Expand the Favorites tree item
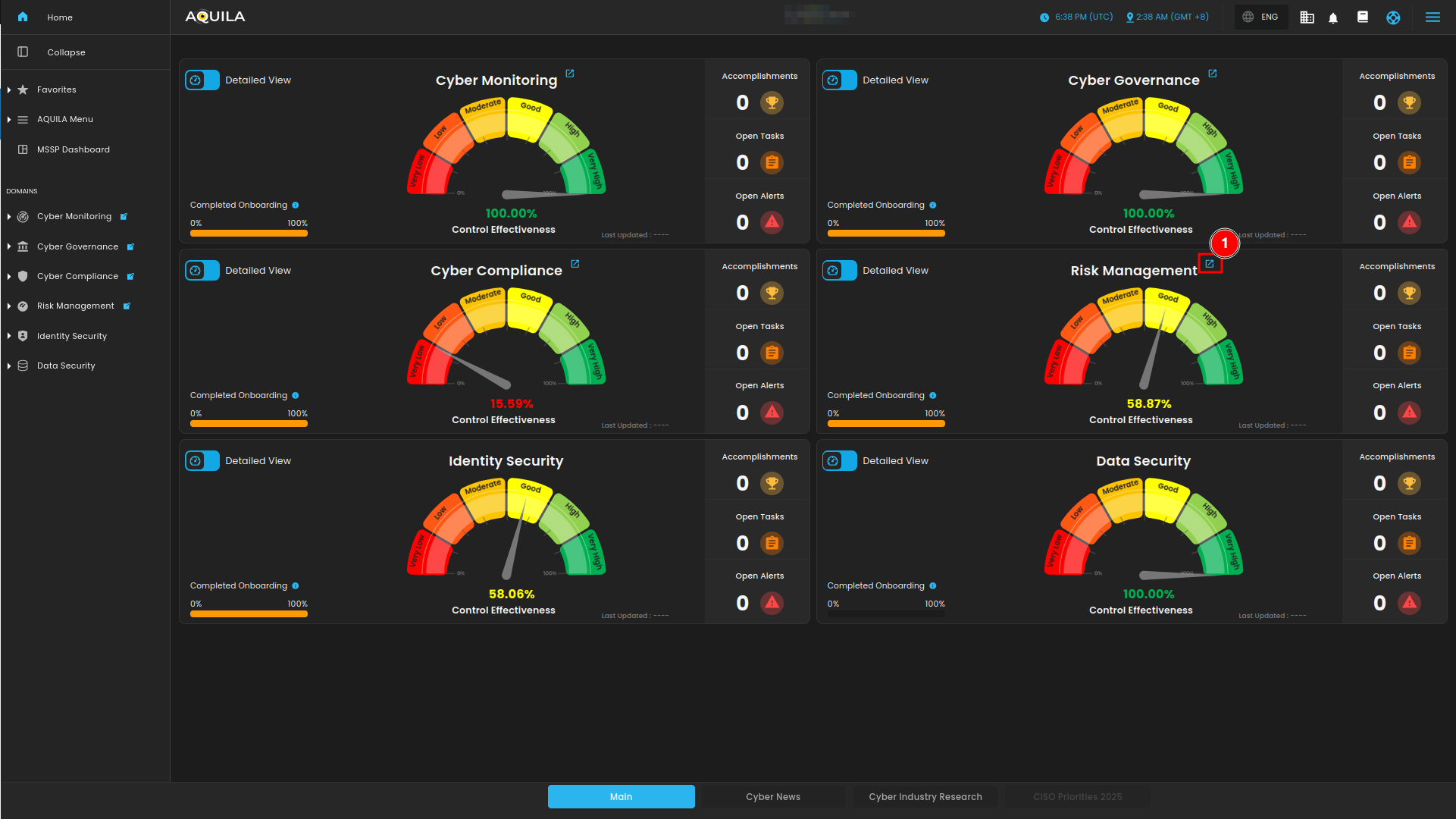Screen dimensions: 1456x819 [9, 89]
